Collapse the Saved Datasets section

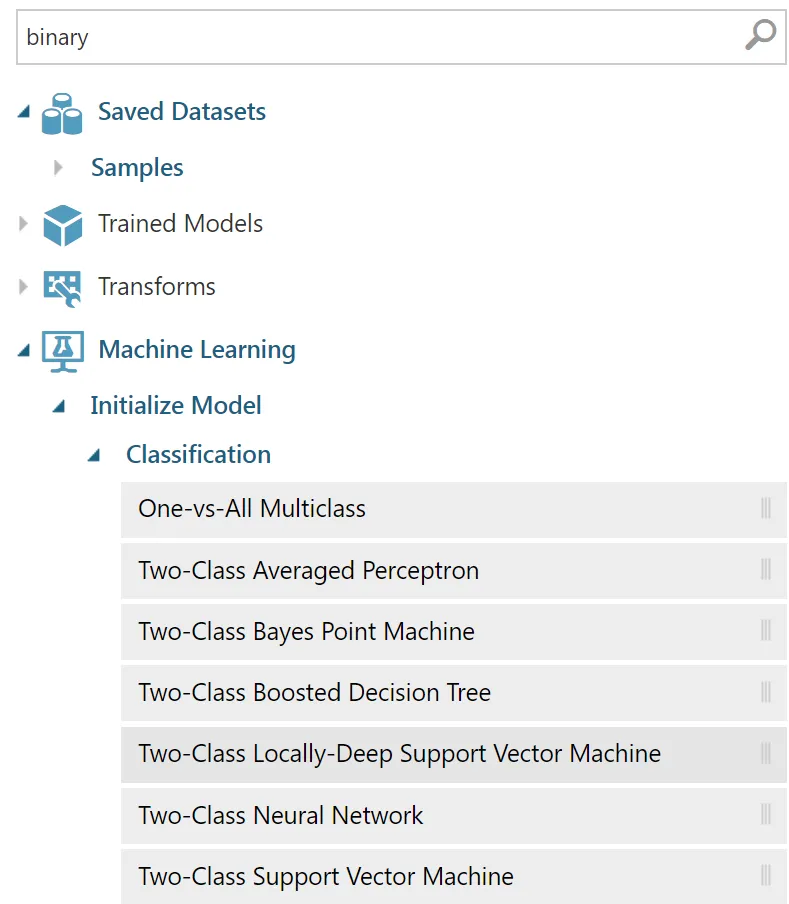pos(24,111)
